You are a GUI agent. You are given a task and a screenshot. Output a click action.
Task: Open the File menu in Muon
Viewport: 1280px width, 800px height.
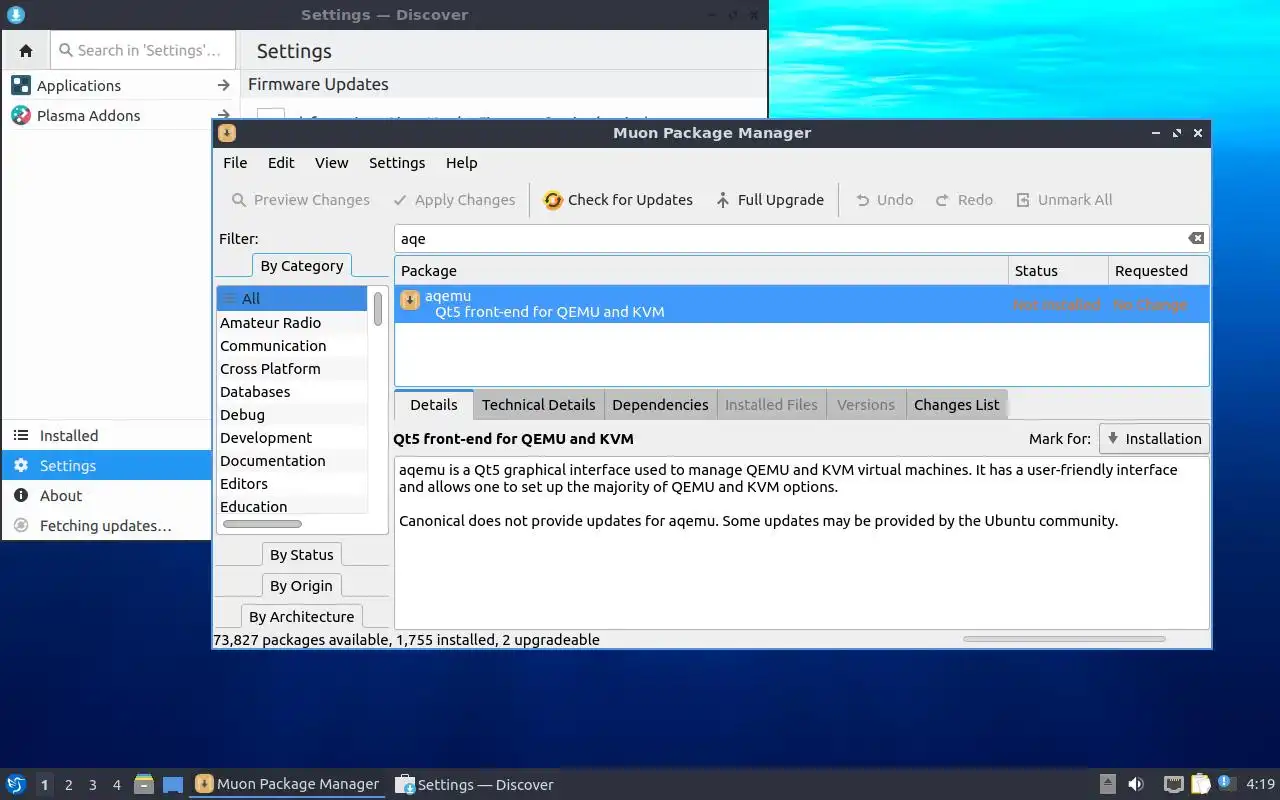coord(235,163)
